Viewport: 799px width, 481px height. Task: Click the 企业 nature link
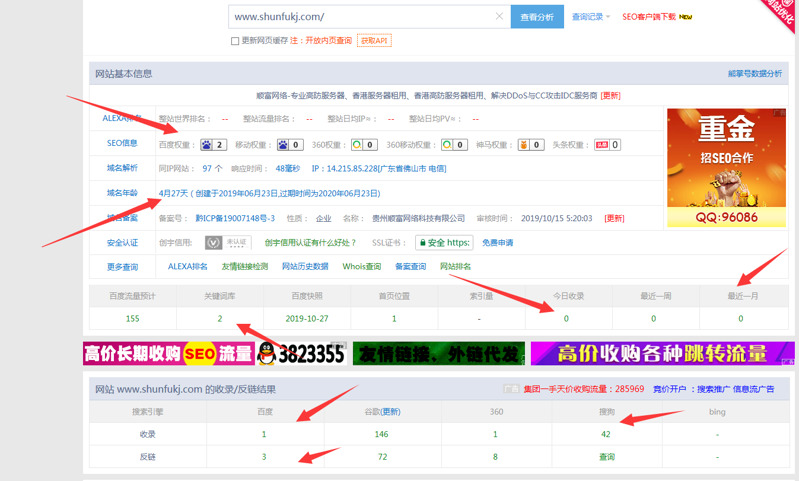(323, 218)
